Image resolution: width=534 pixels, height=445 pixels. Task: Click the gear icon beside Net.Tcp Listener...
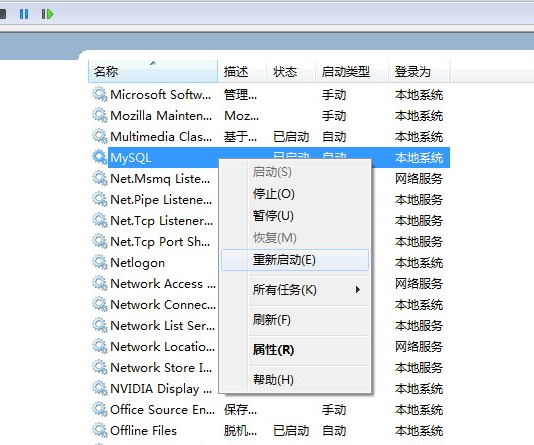[x=99, y=220]
